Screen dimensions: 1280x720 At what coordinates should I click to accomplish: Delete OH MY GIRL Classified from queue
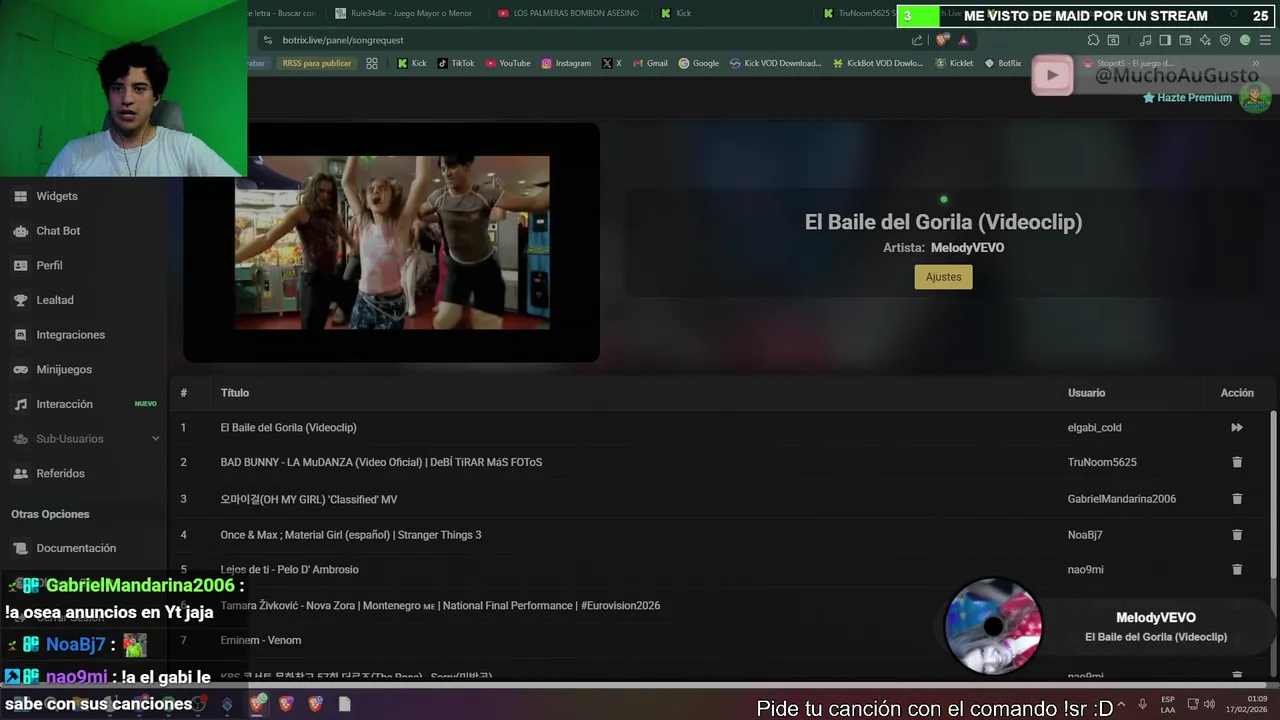click(x=1237, y=499)
